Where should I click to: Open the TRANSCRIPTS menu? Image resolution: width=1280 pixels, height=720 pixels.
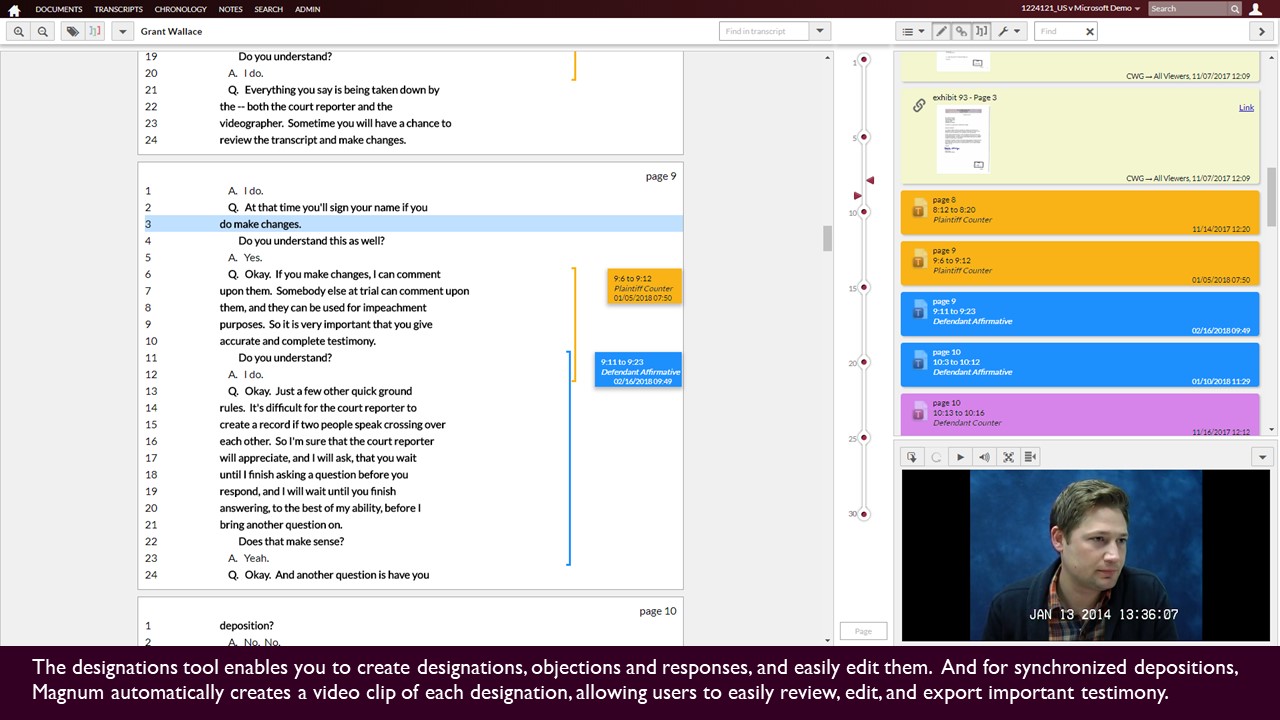(118, 9)
